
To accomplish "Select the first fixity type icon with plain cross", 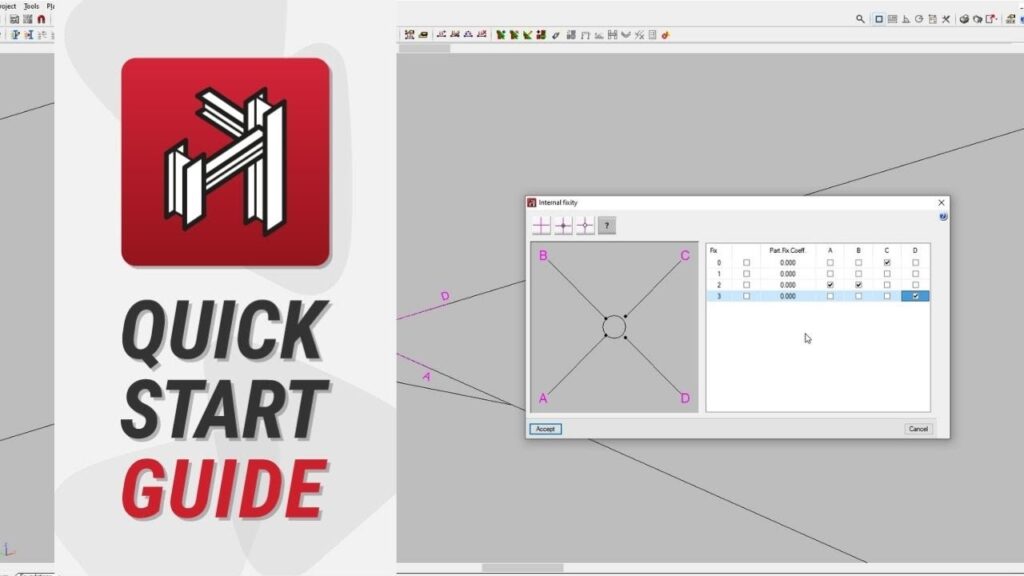I will (x=541, y=226).
